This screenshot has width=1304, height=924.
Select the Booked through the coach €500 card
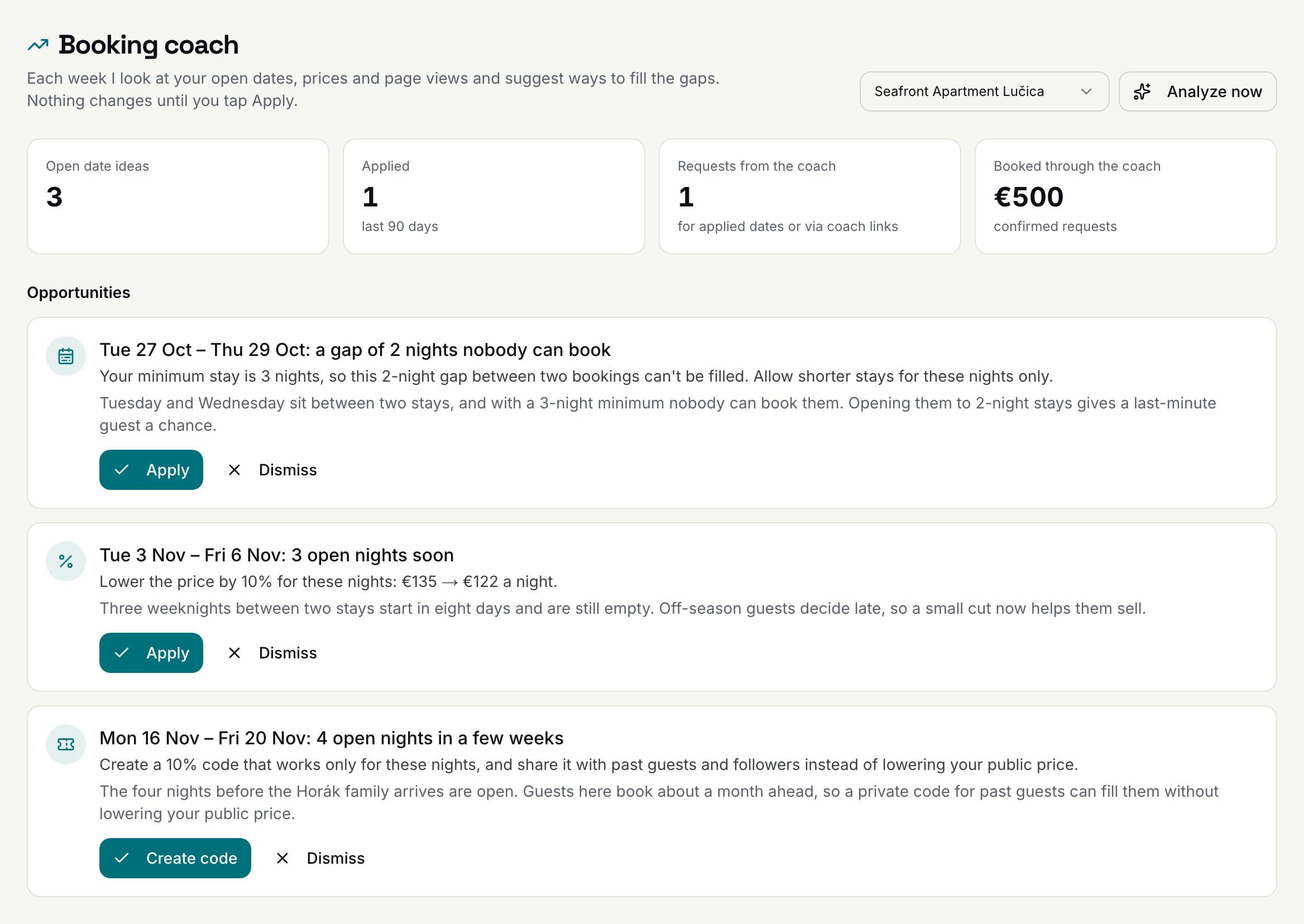coord(1126,196)
